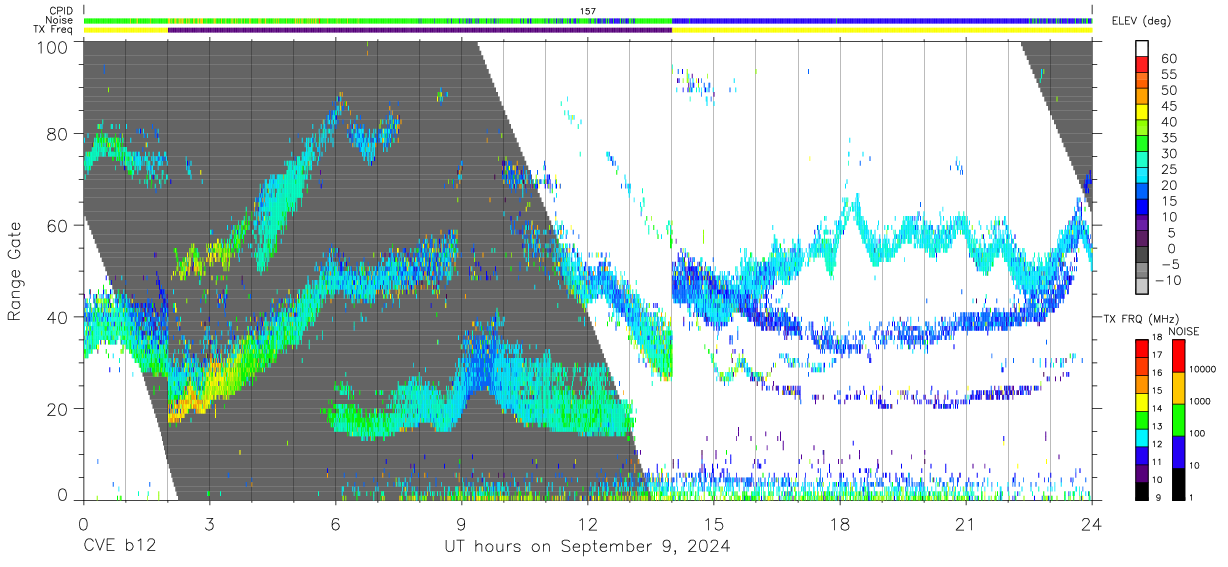
Task: Click the 'TX FRQ (MHz)' legend title
Action: [1140, 319]
